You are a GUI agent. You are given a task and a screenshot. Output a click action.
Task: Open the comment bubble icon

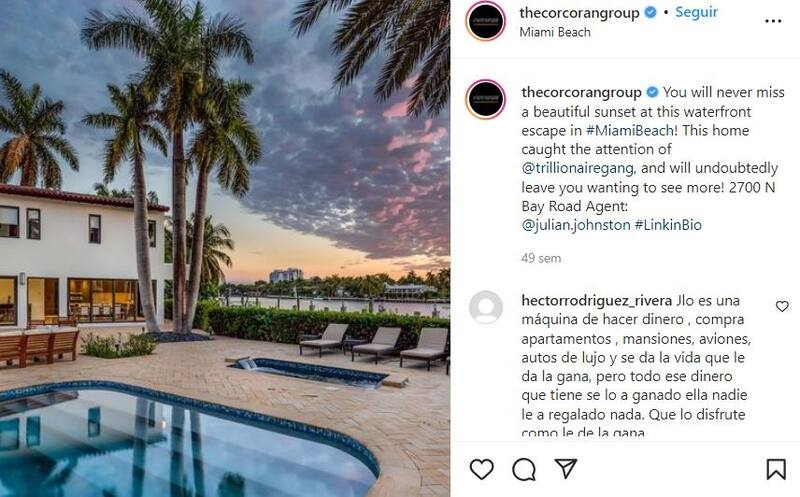[x=523, y=469]
